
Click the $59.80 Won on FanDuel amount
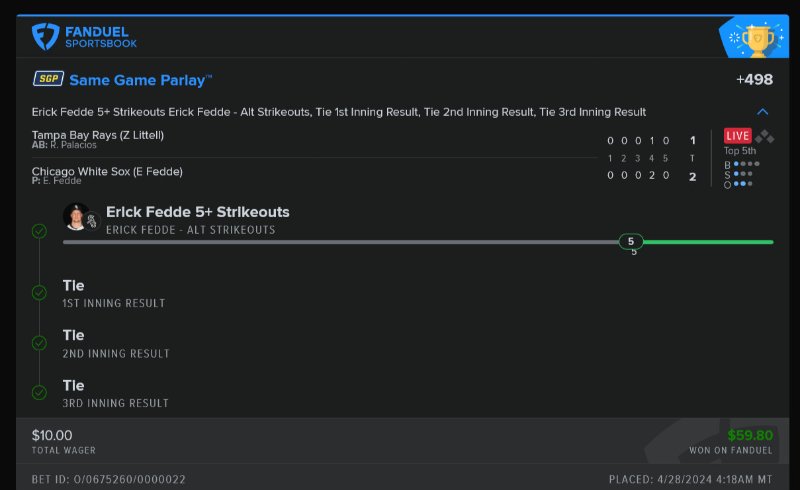[749, 435]
